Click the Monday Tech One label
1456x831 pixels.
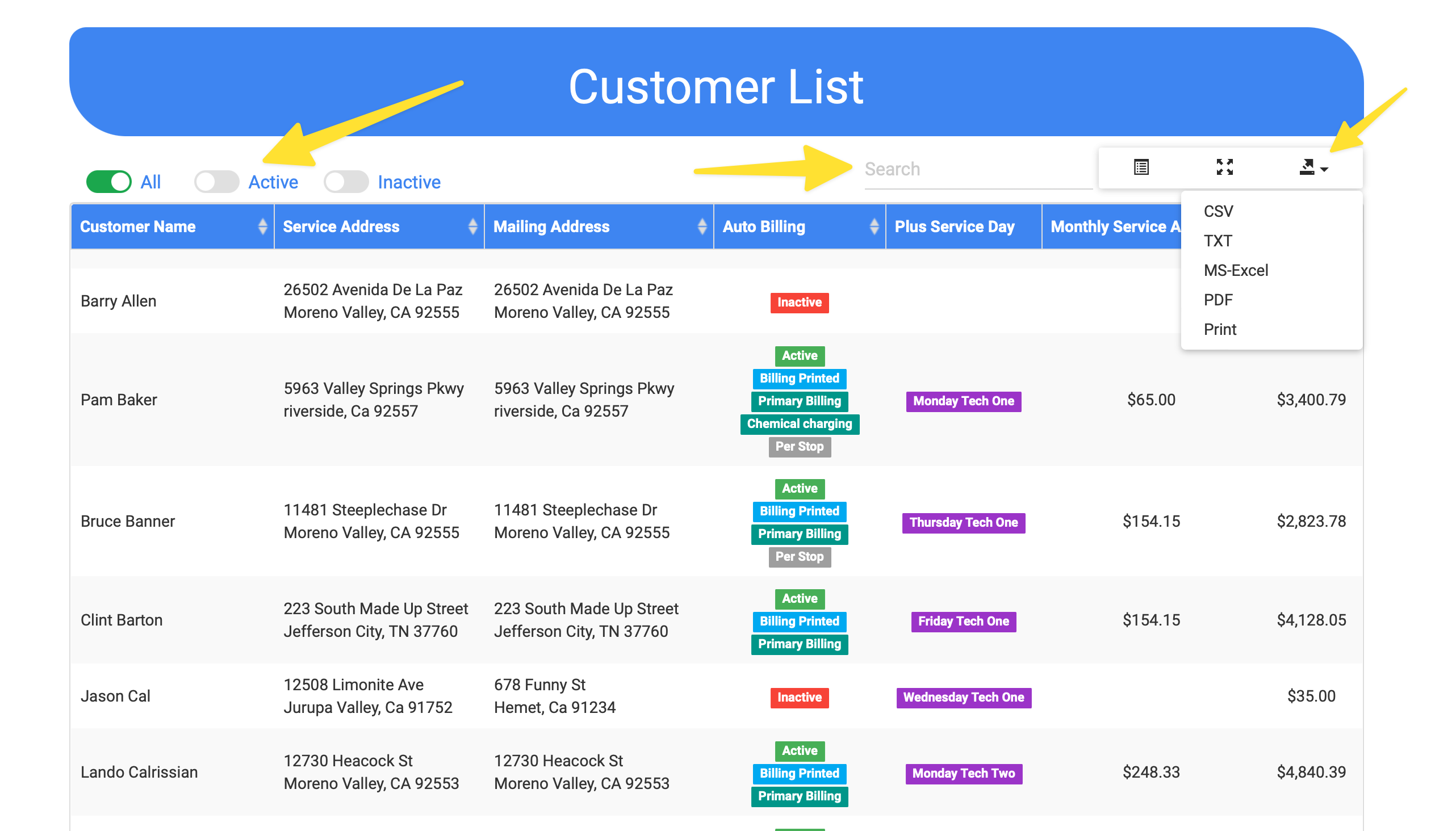click(x=963, y=401)
